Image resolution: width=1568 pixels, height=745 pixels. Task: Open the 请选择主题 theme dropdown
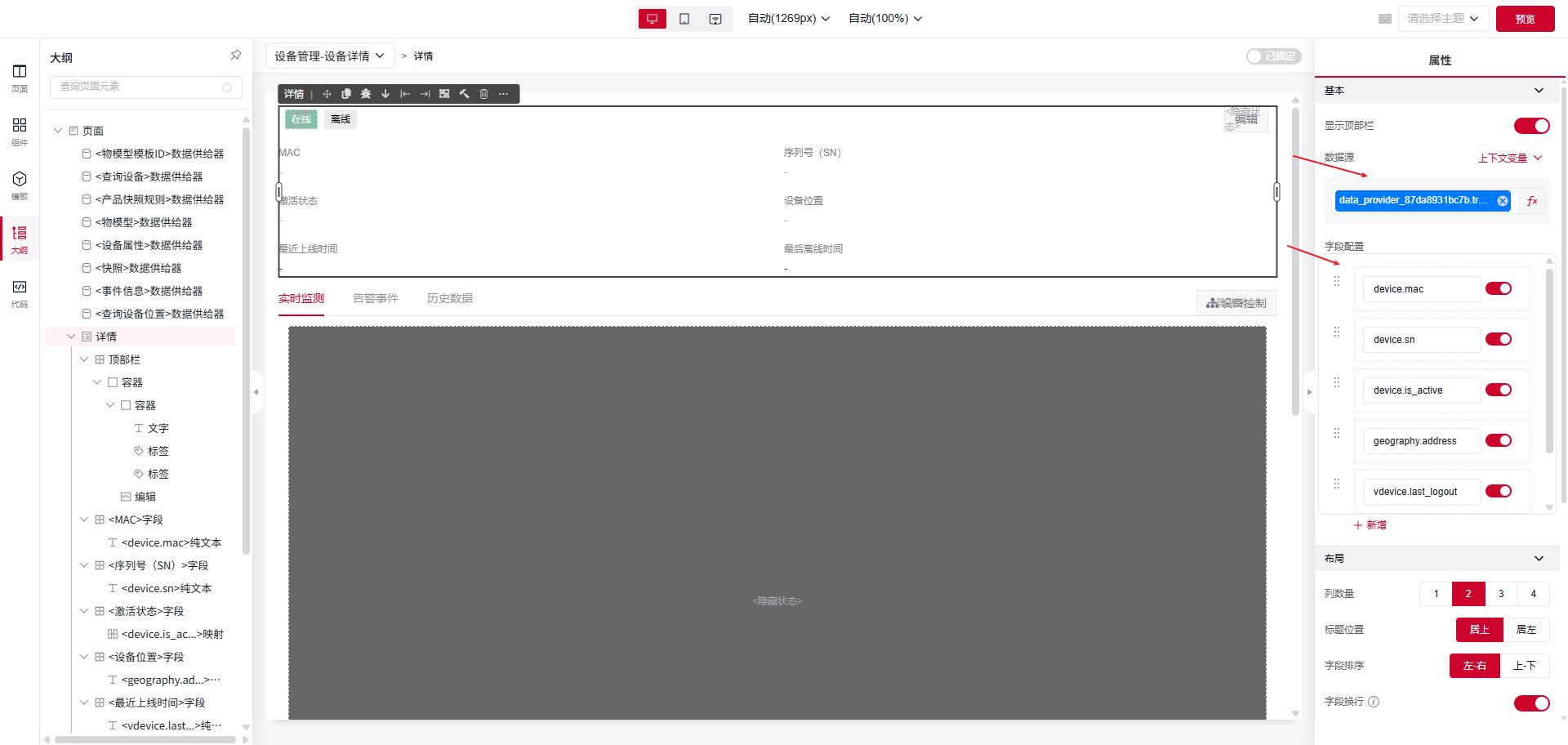[1442, 19]
